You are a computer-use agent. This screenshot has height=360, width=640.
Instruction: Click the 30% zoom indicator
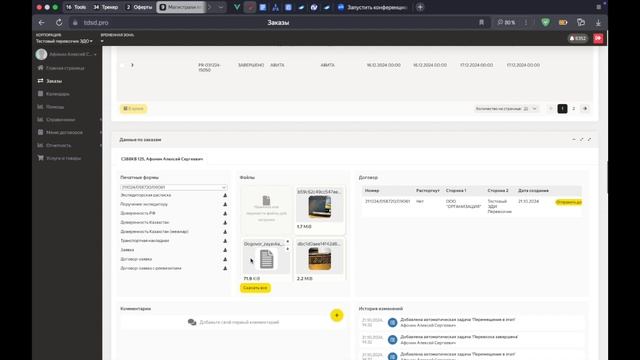(507, 22)
